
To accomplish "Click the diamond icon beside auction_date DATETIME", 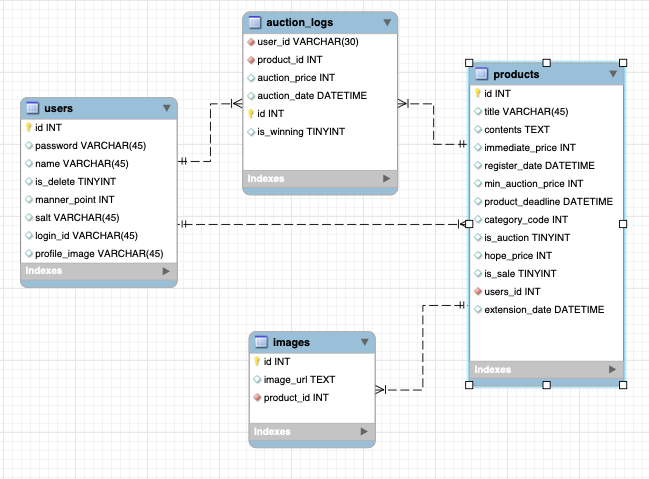I will (251, 96).
